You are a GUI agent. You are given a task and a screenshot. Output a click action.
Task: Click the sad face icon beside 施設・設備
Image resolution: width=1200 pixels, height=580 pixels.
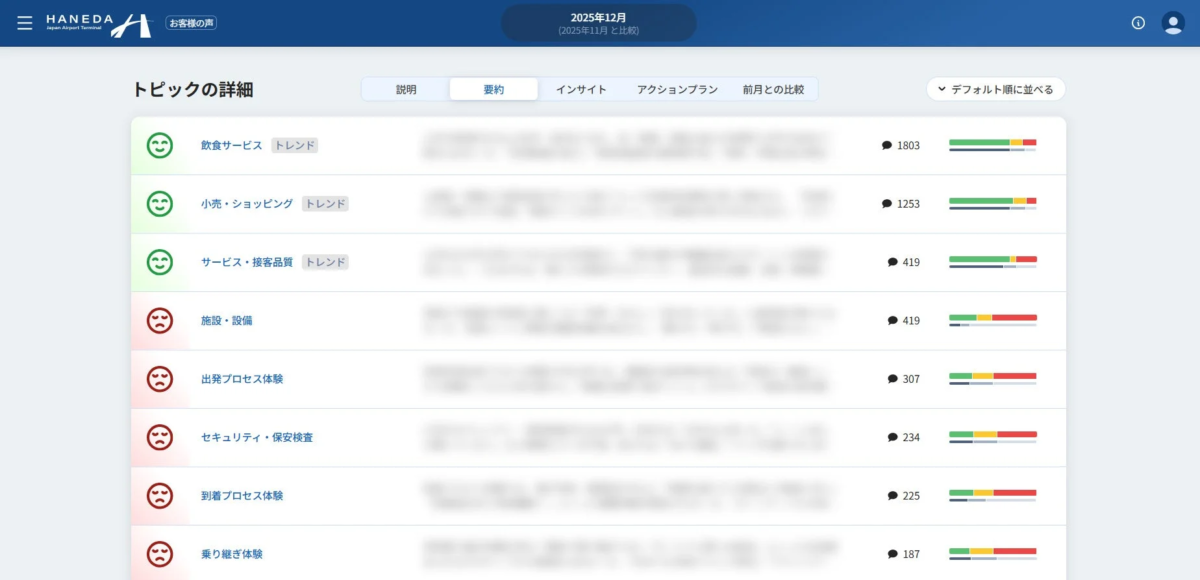(x=160, y=320)
